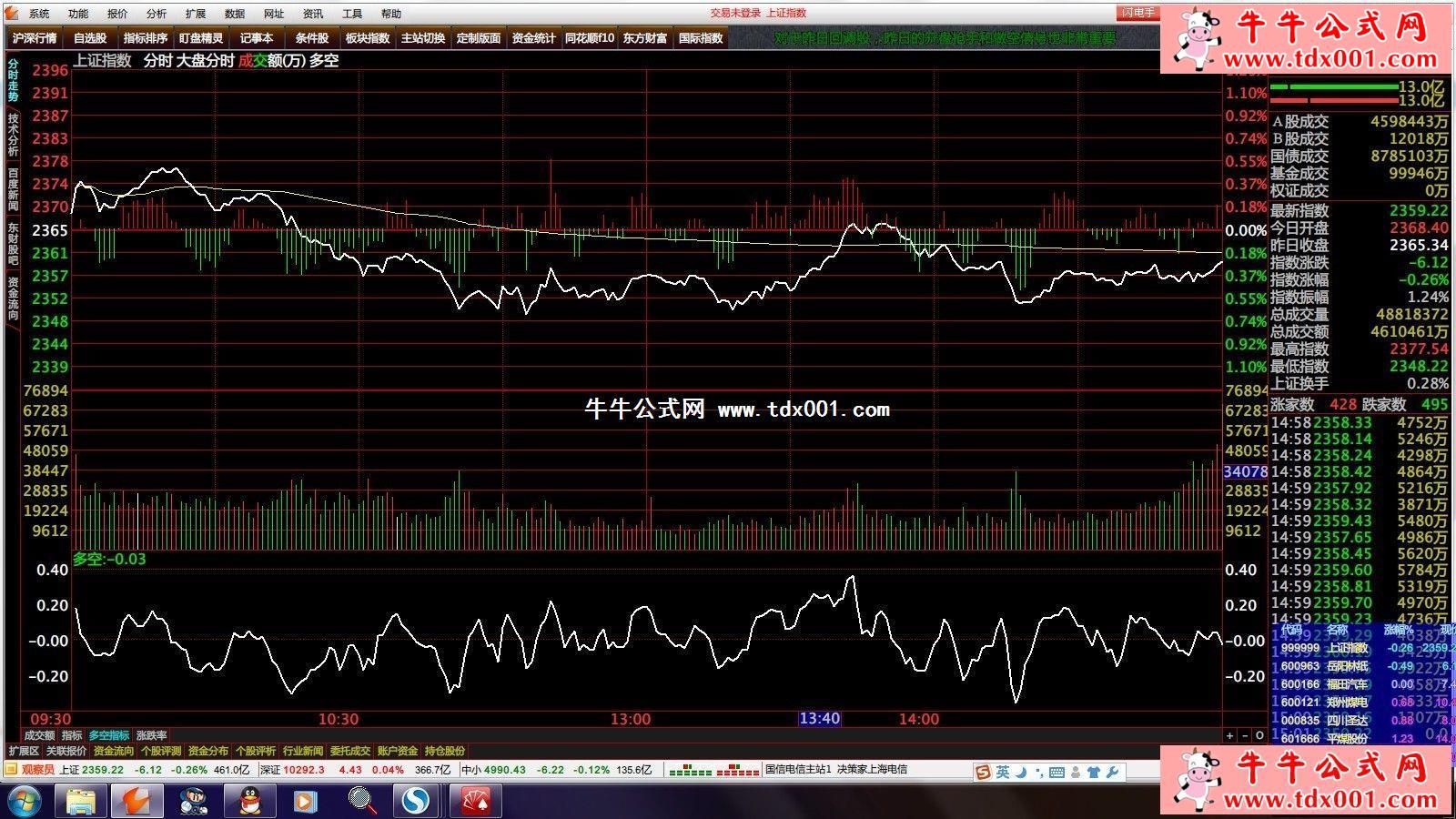The width and height of the screenshot is (1456, 819).
Task: Click the minus zoom icon below the chart
Action: (x=1244, y=735)
